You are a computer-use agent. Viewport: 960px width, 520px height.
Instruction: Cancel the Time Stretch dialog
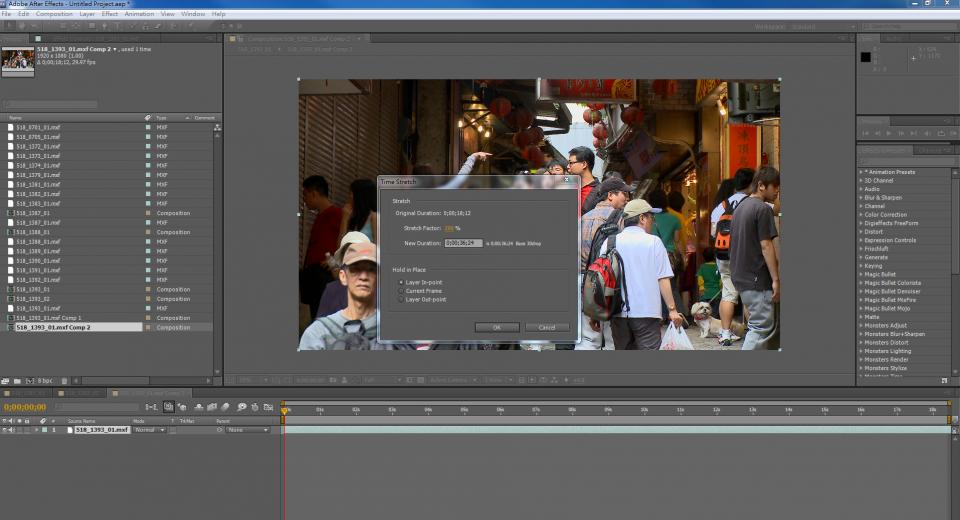[547, 327]
